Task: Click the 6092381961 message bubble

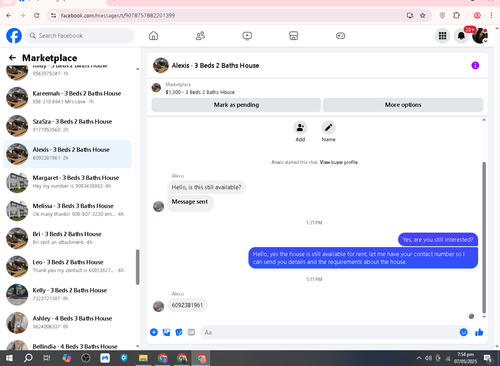Action: tap(187, 305)
